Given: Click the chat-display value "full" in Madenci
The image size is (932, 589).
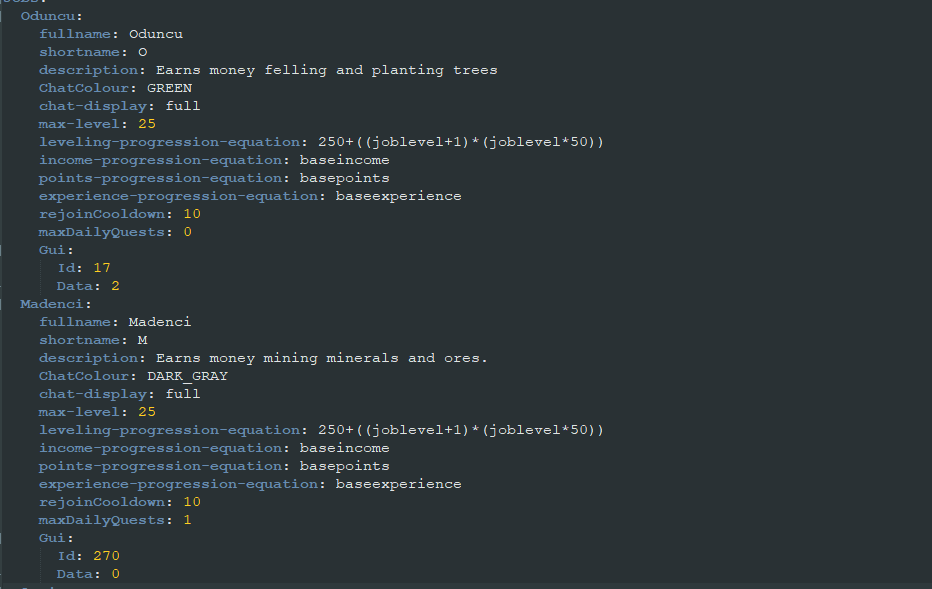Looking at the screenshot, I should [x=182, y=394].
